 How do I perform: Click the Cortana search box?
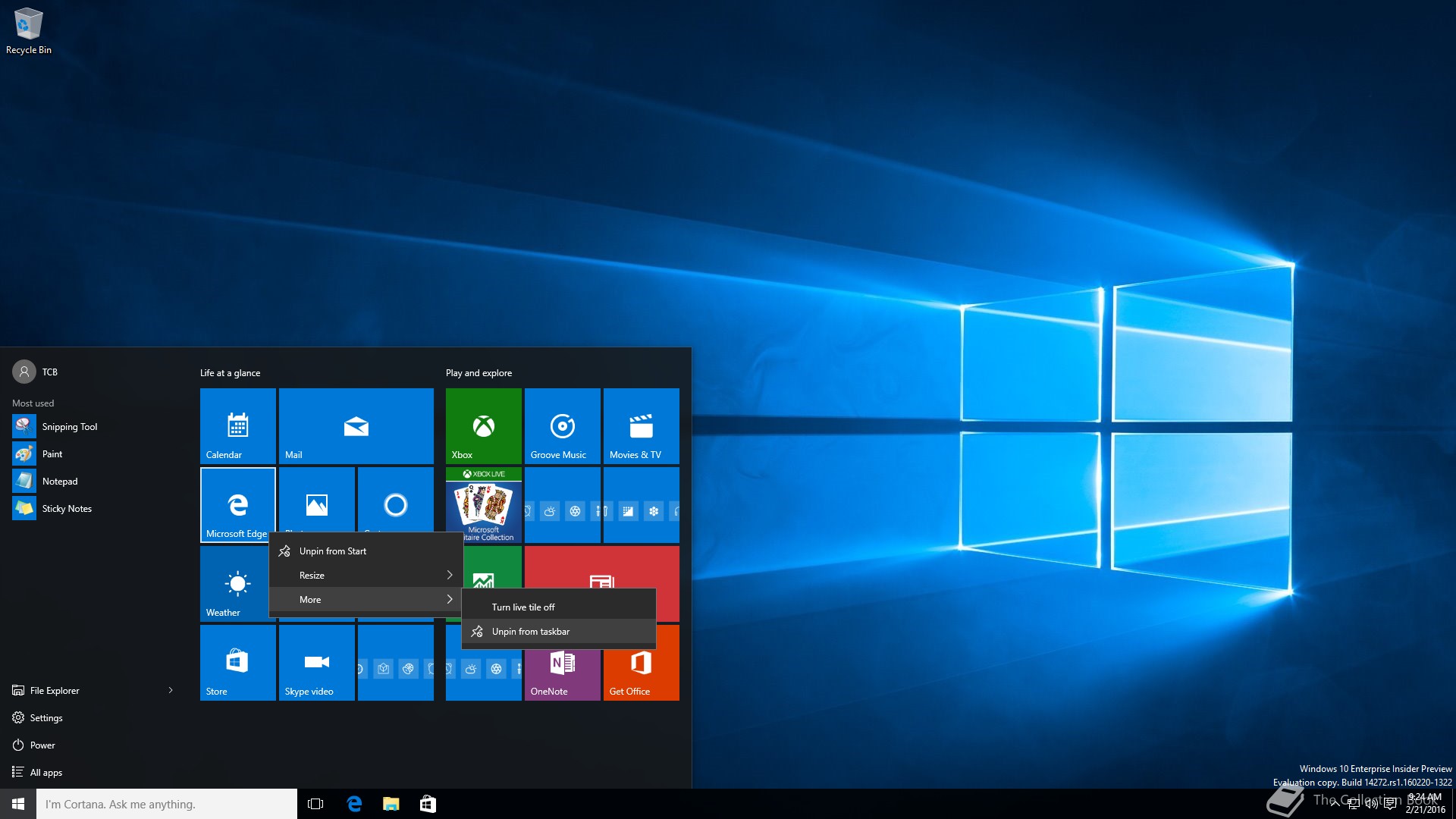point(167,804)
